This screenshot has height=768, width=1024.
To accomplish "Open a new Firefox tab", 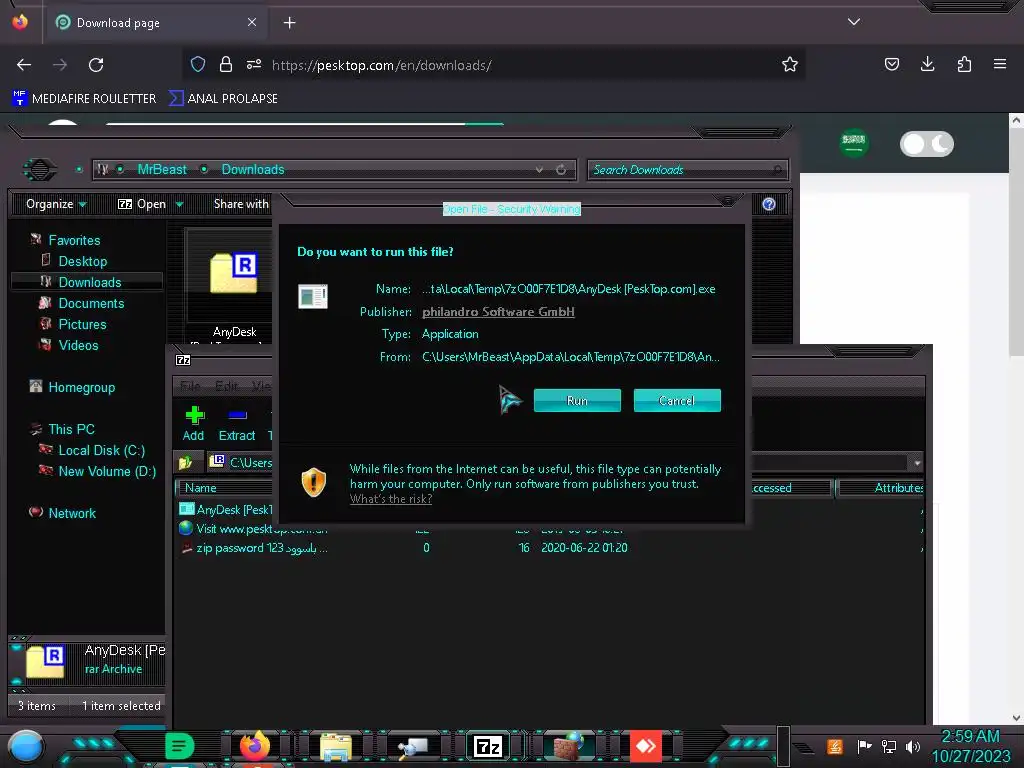I will [289, 23].
